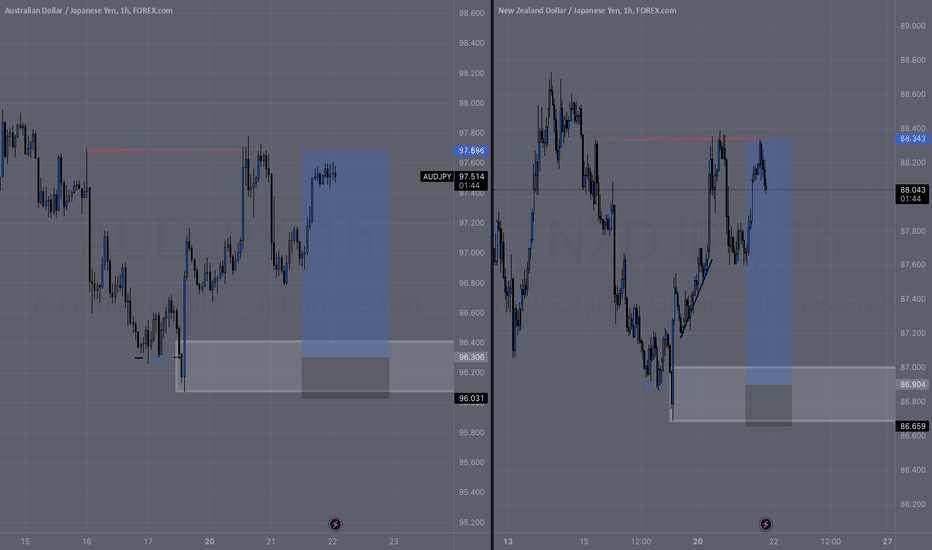Click the 89.000 level on NZDJPY price scale
Image resolution: width=932 pixels, height=550 pixels.
click(912, 26)
